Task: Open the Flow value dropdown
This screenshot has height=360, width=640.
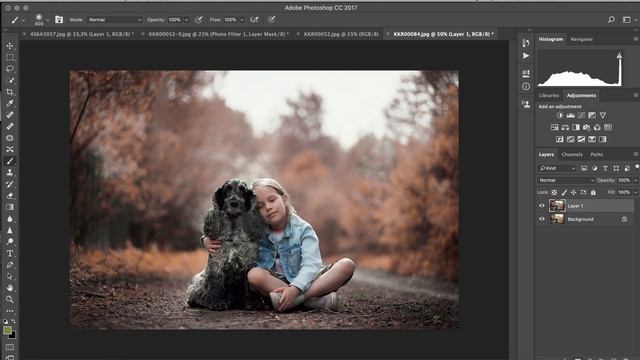Action: (x=242, y=20)
